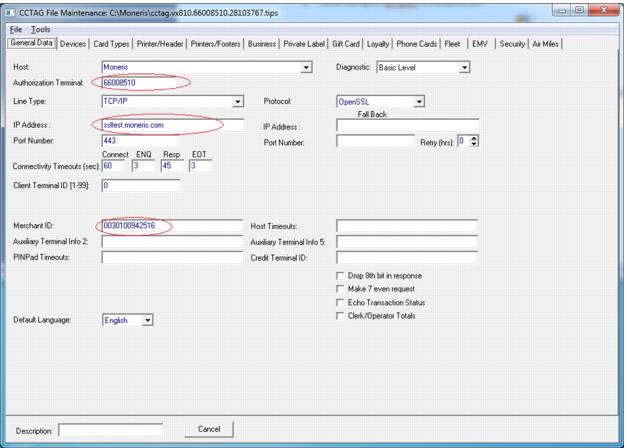This screenshot has width=627, height=448.
Task: Open the Tools menu
Action: [41, 29]
